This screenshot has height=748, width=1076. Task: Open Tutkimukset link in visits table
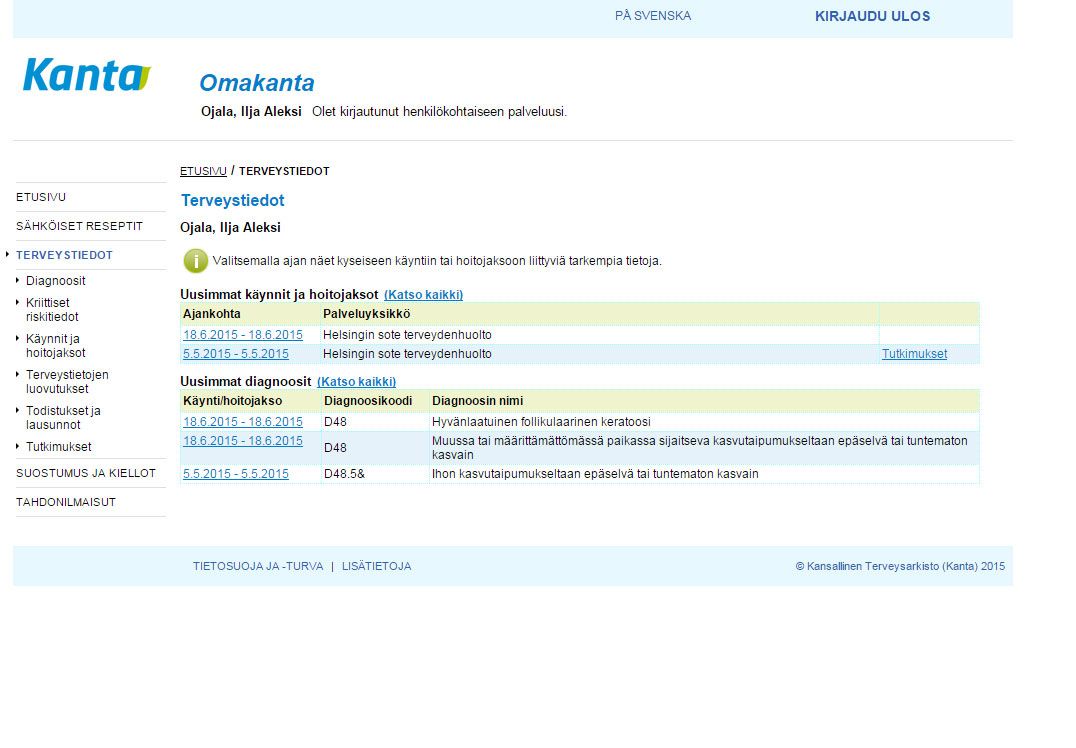click(914, 354)
